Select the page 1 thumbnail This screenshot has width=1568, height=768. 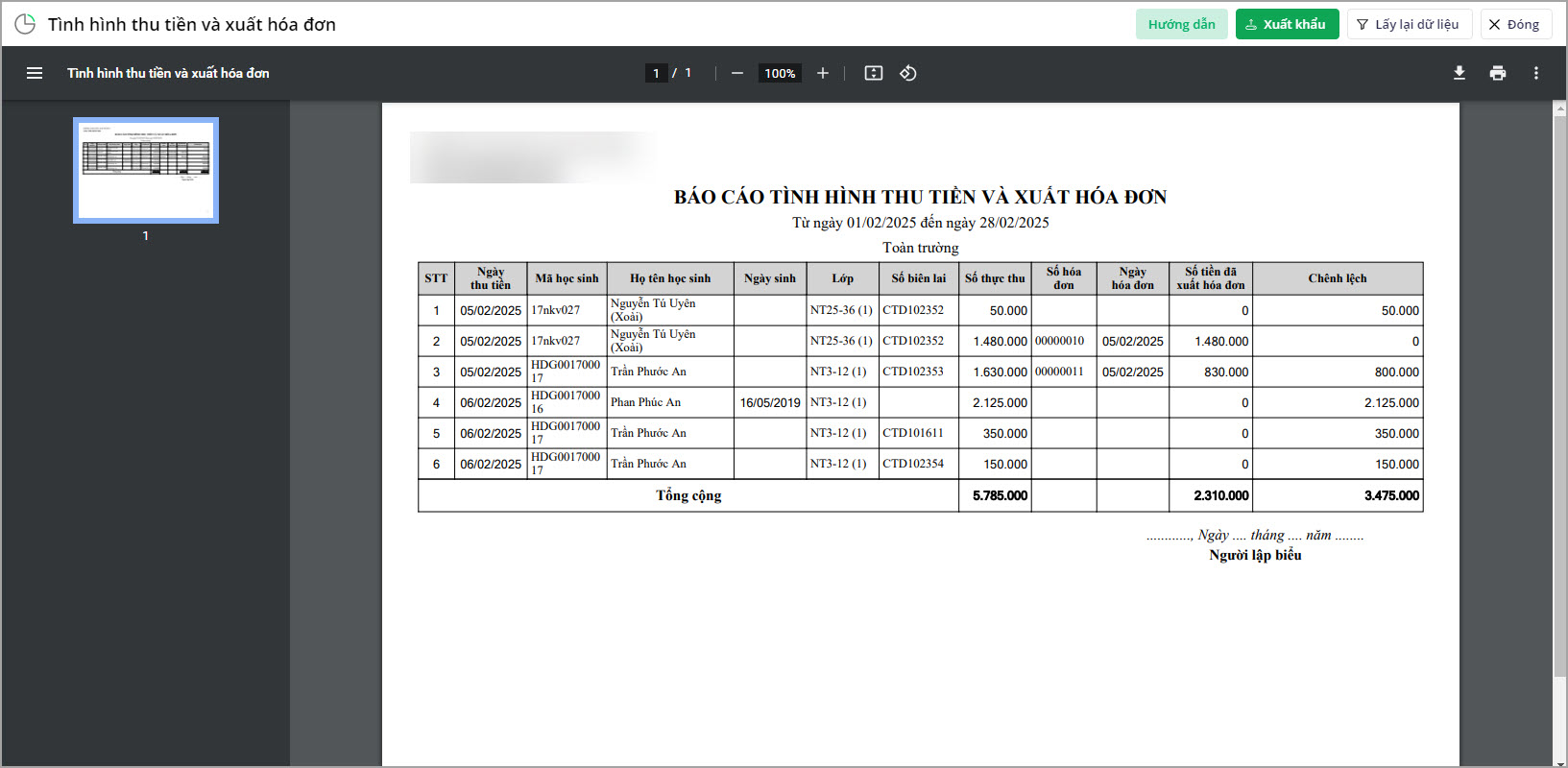146,170
